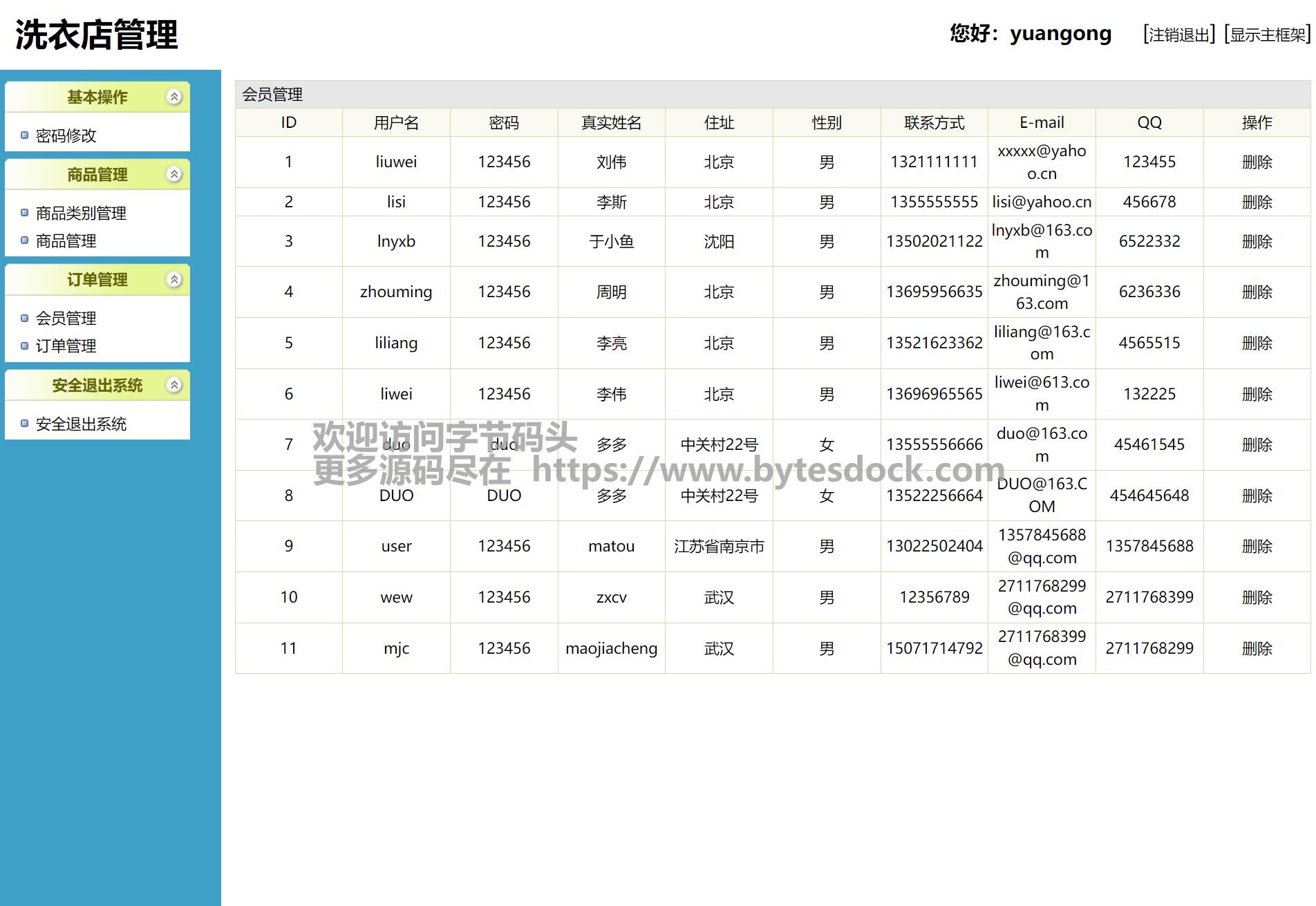Open 会员管理 in the sidebar
Viewport: 1316px width, 906px height.
point(66,318)
